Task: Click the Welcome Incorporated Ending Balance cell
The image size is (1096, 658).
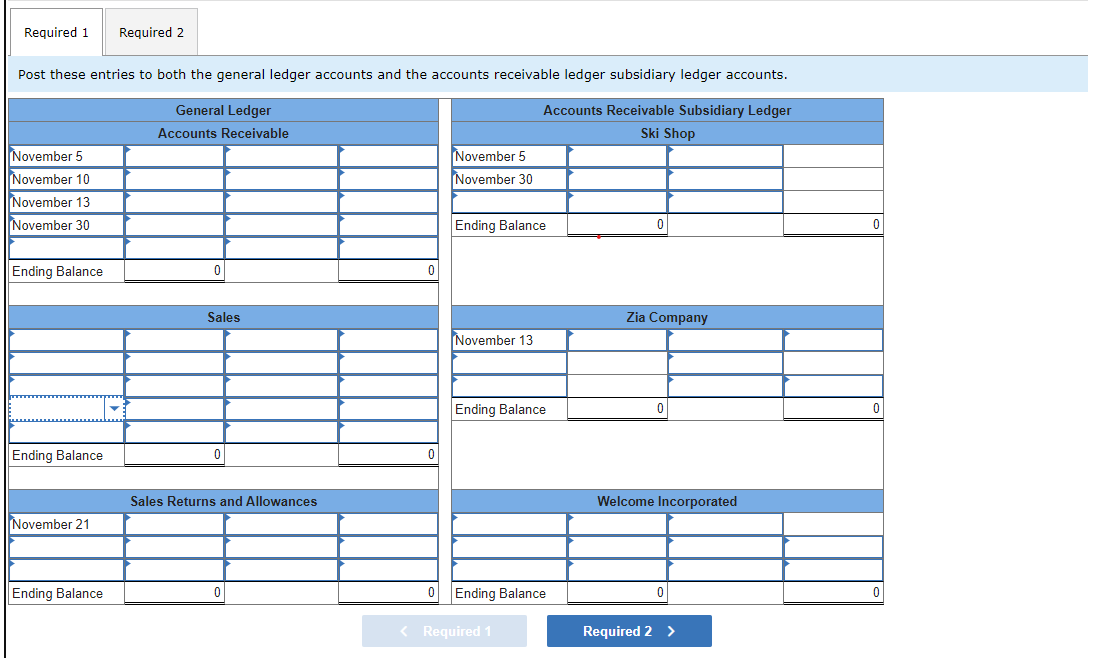Action: pyautogui.click(x=616, y=592)
